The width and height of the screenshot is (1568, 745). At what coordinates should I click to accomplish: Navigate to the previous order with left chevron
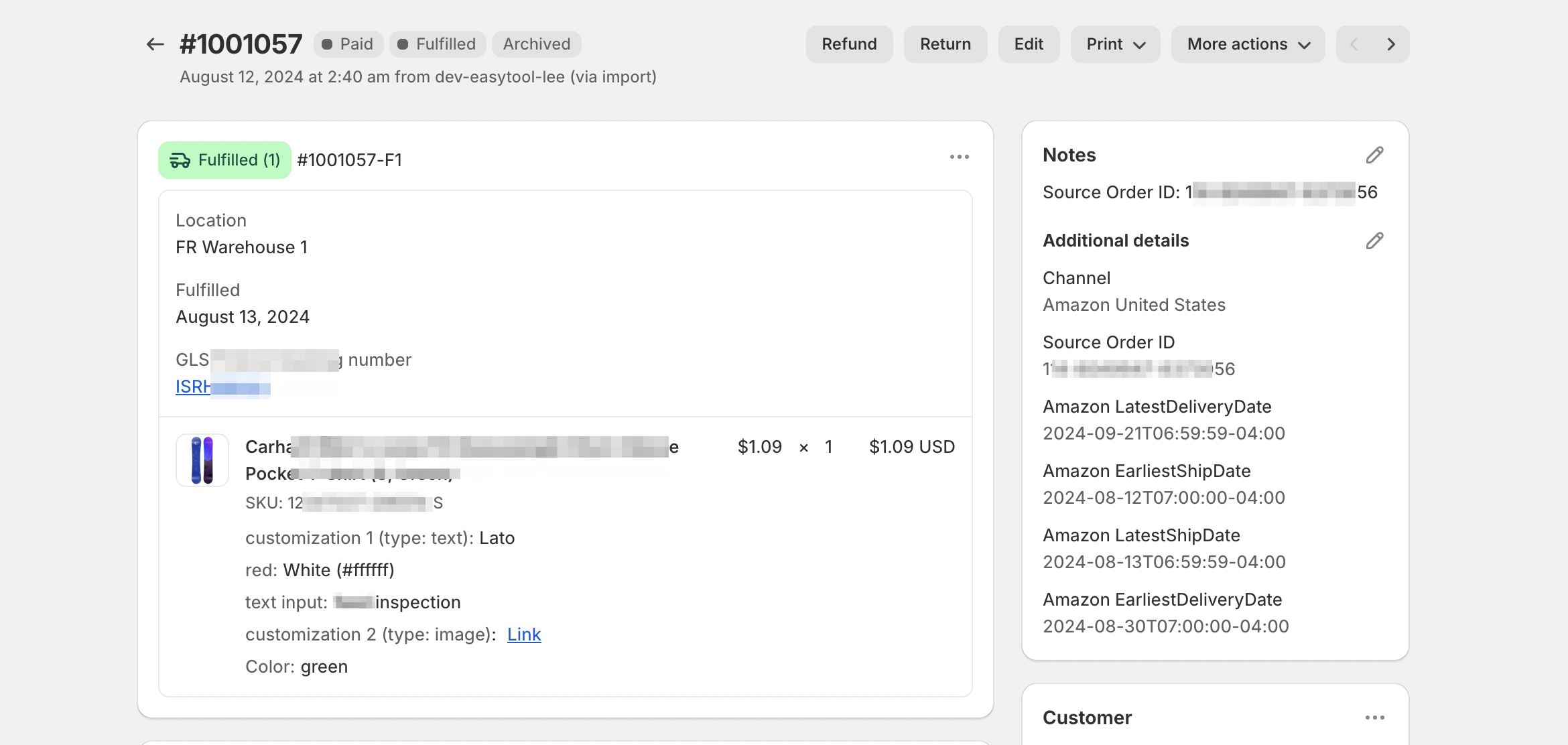[x=1355, y=44]
